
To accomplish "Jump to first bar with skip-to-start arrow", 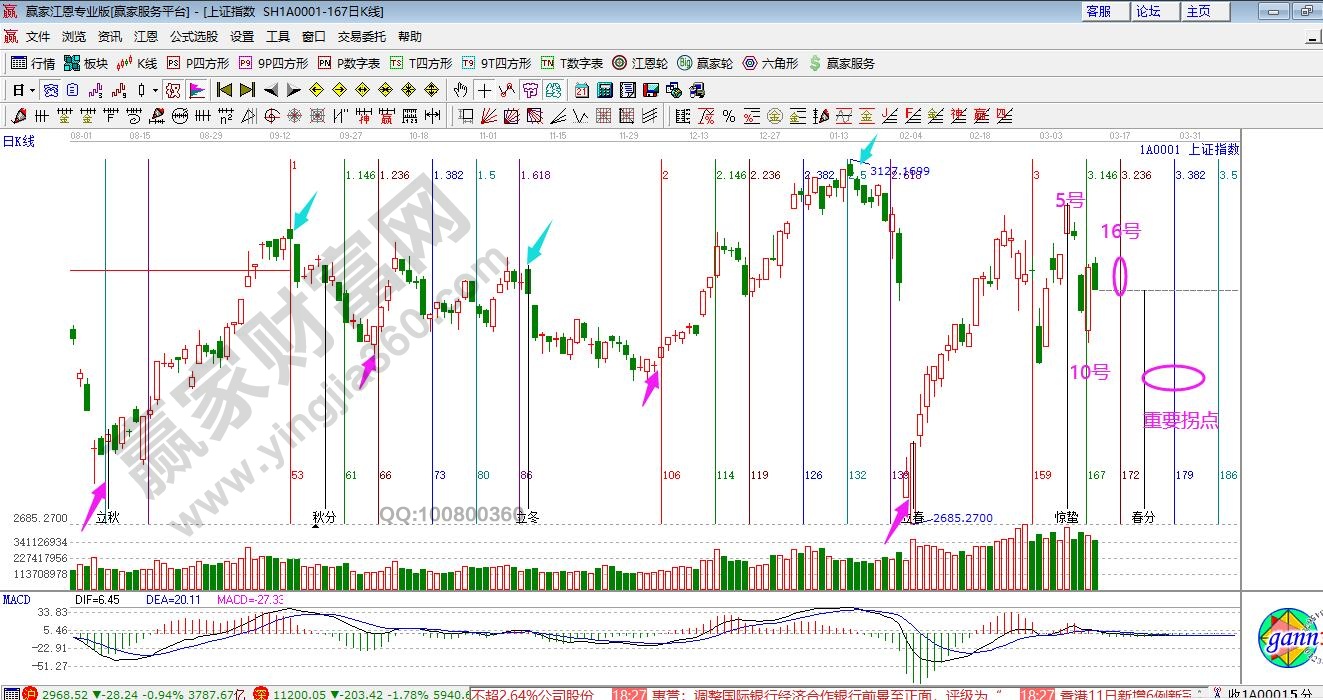I will (x=225, y=90).
